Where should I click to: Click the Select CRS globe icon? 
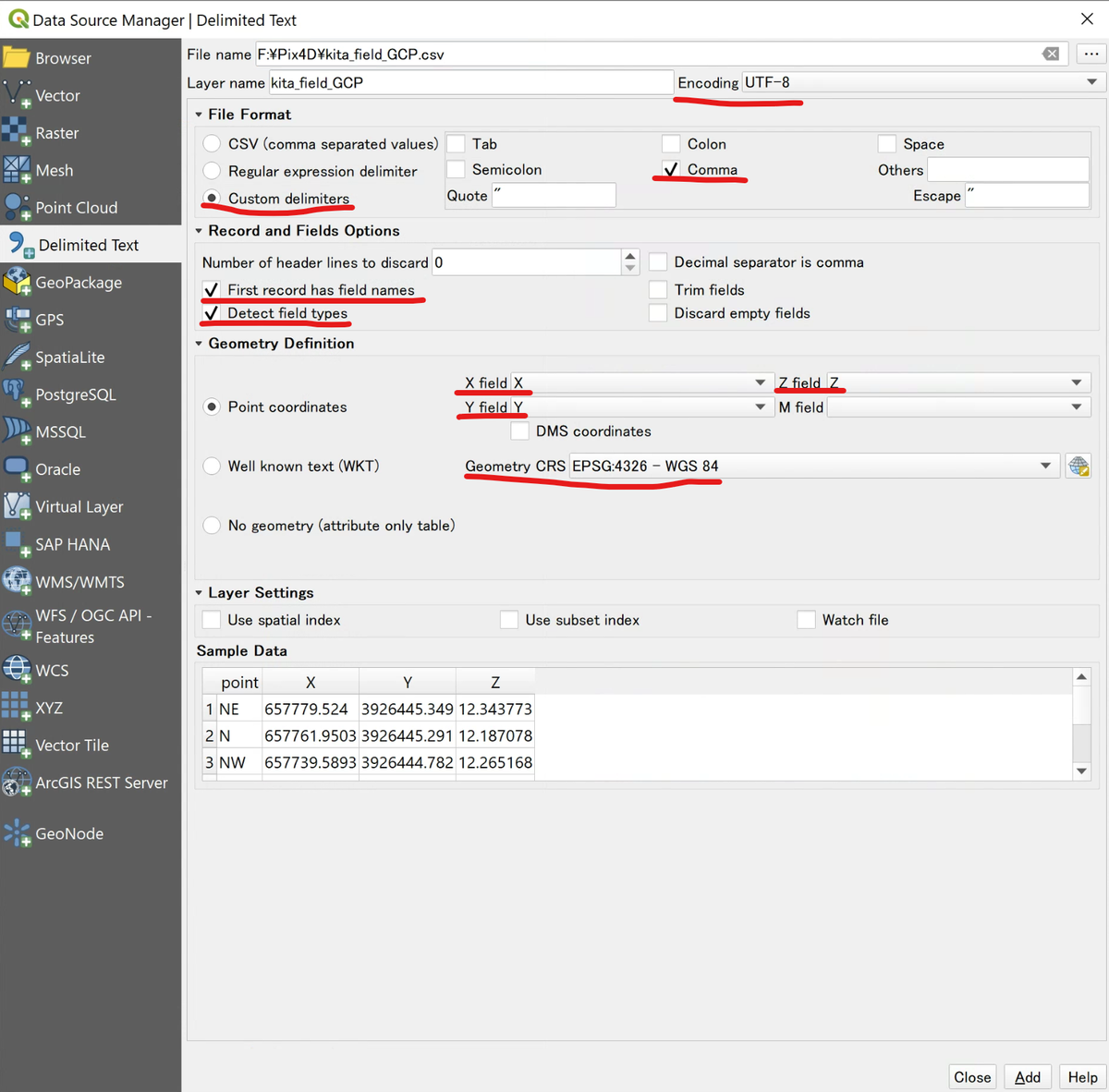click(x=1079, y=466)
